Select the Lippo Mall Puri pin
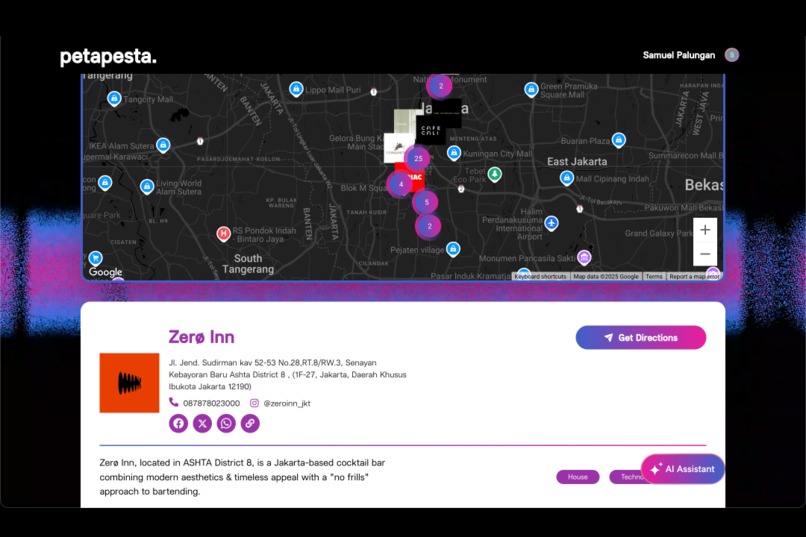 pos(296,89)
